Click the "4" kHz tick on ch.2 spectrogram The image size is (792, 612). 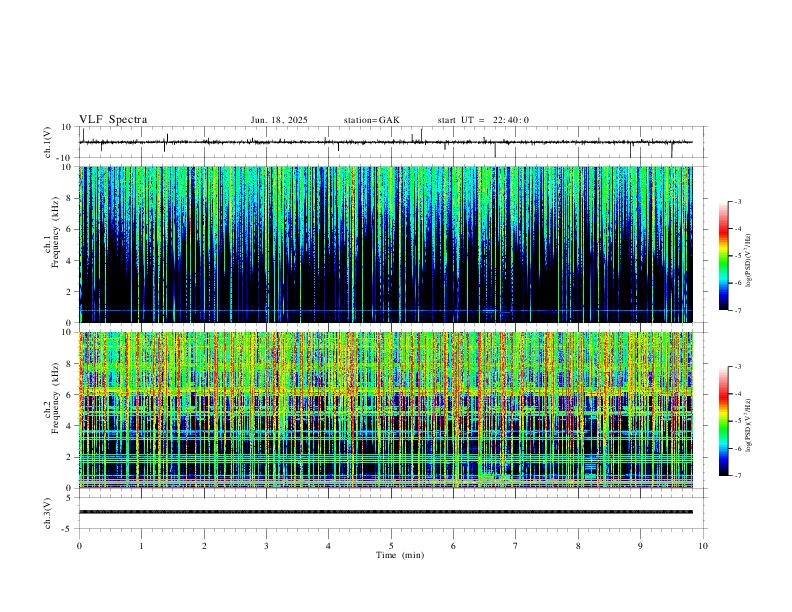pyautogui.click(x=70, y=426)
